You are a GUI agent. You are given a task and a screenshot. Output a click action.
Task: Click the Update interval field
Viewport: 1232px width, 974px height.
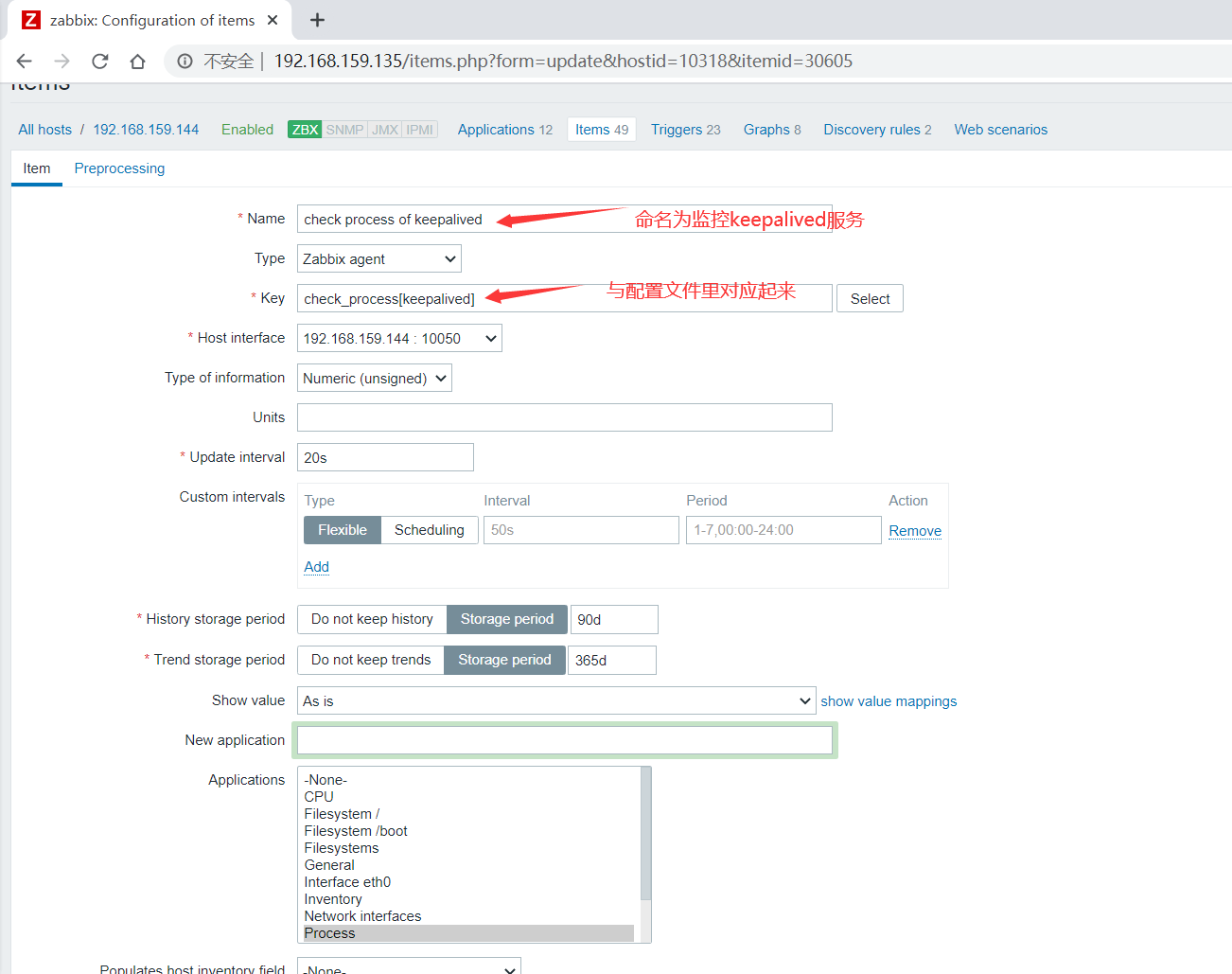[385, 457]
